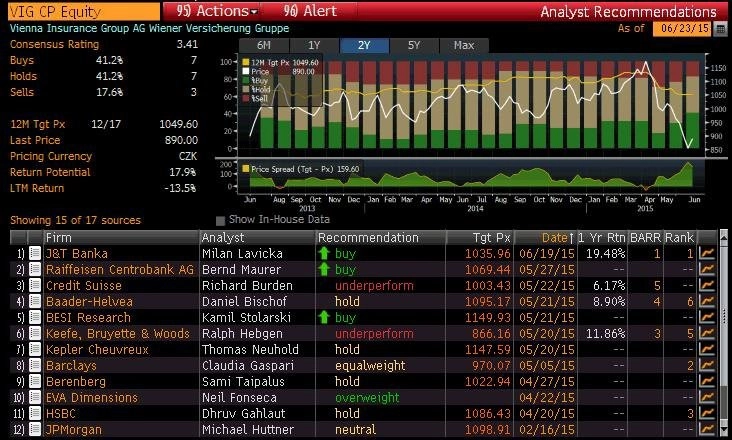
Task: Open document icon for Baader-Helvea row
Action: coord(35,301)
